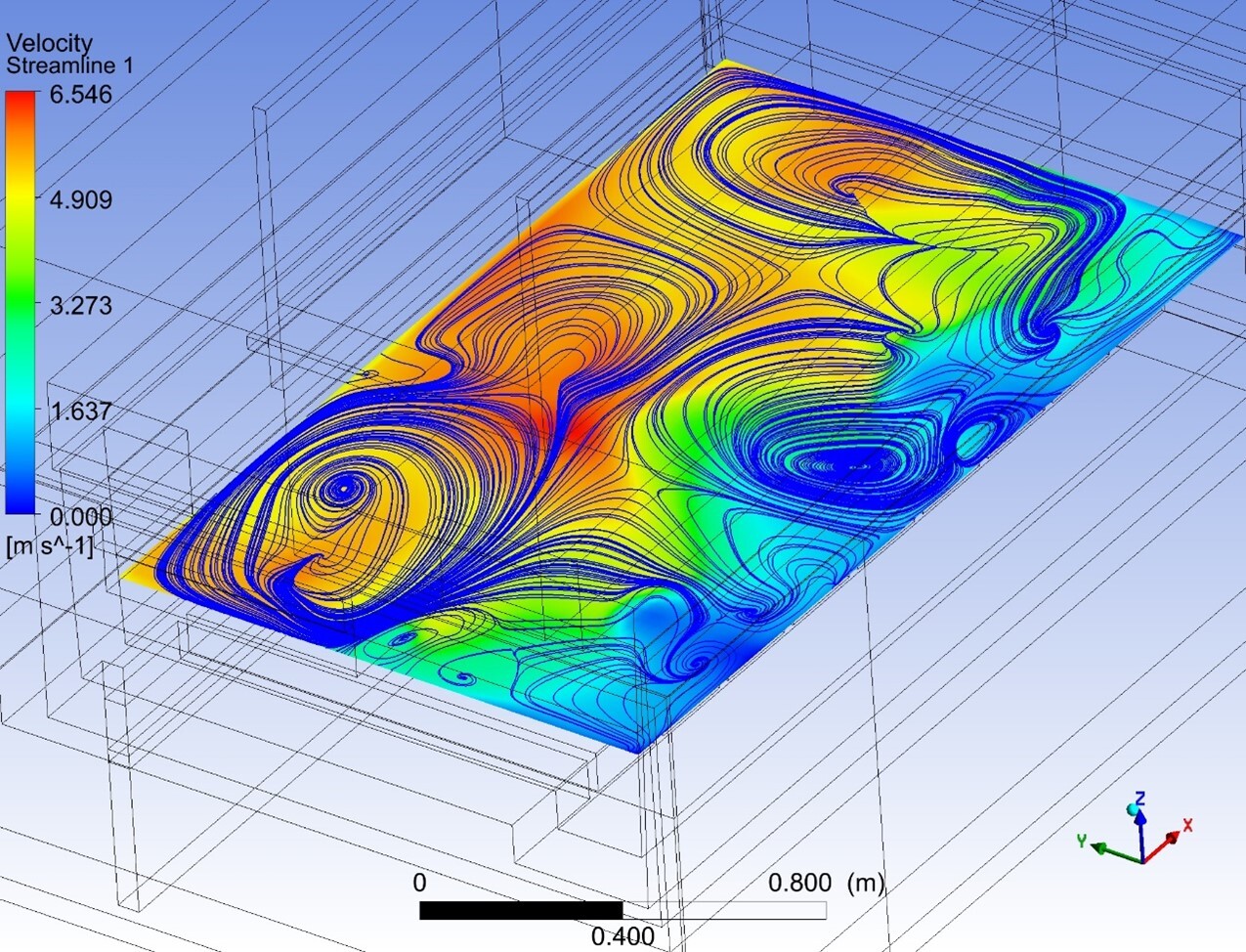
Task: Click the 0.800 (m) scale label
Action: (826, 884)
